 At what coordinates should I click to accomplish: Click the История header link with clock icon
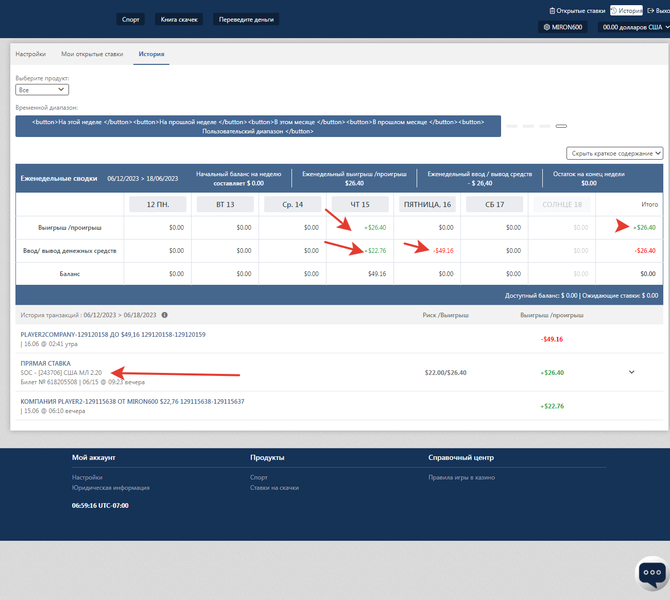(x=626, y=10)
